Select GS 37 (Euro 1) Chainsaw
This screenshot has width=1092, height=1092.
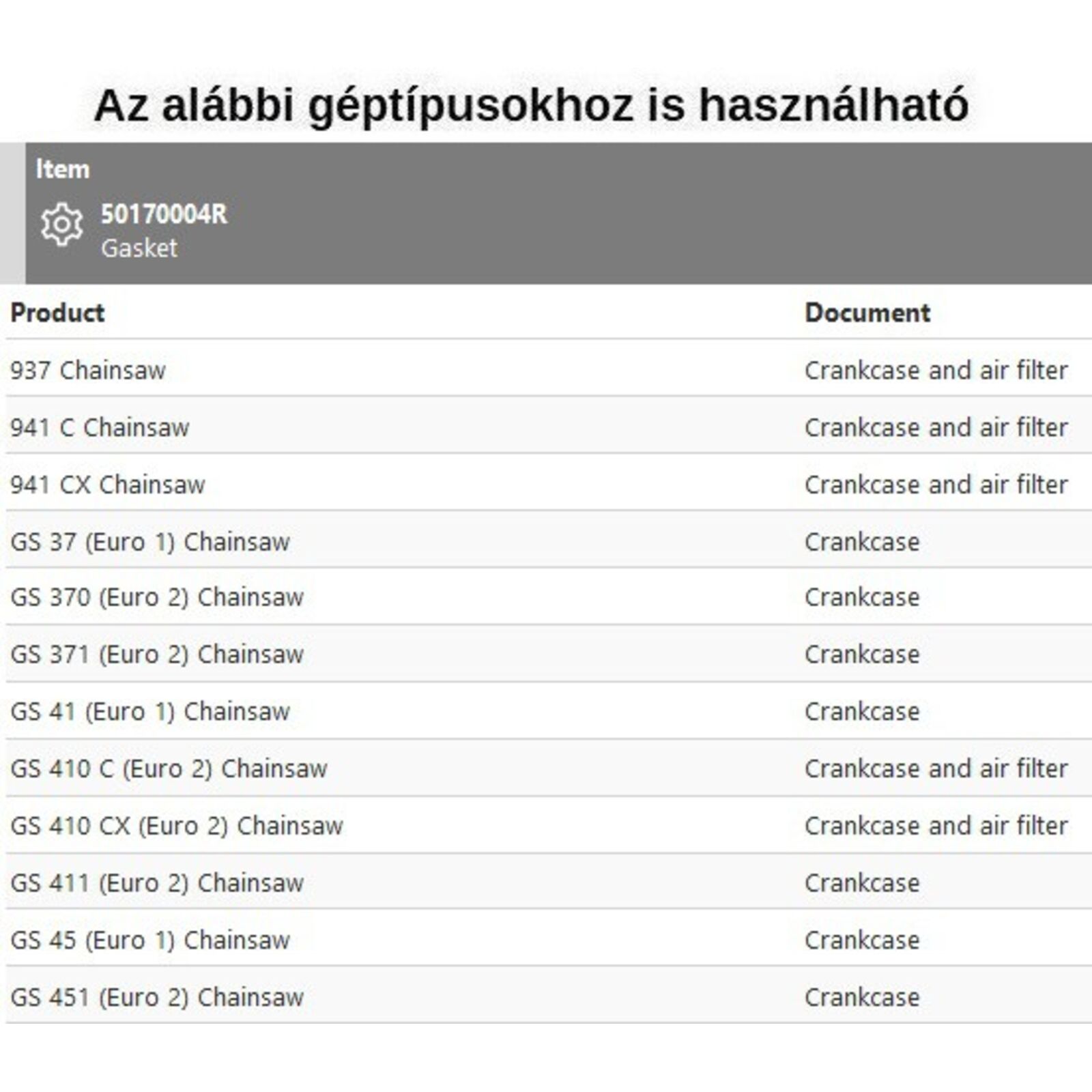150,542
